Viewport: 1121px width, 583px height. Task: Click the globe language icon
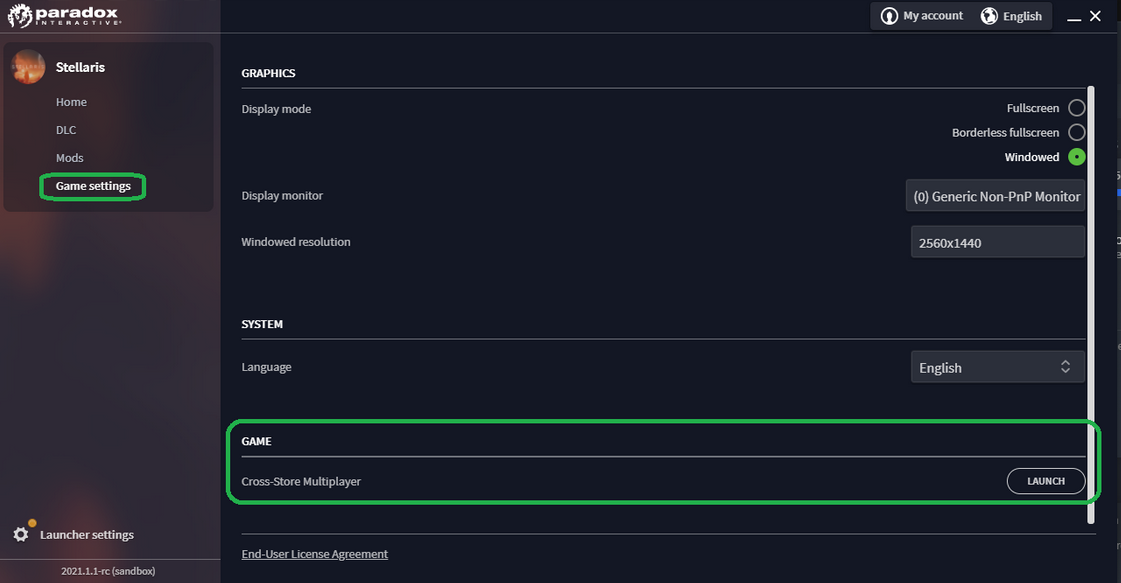(x=989, y=16)
